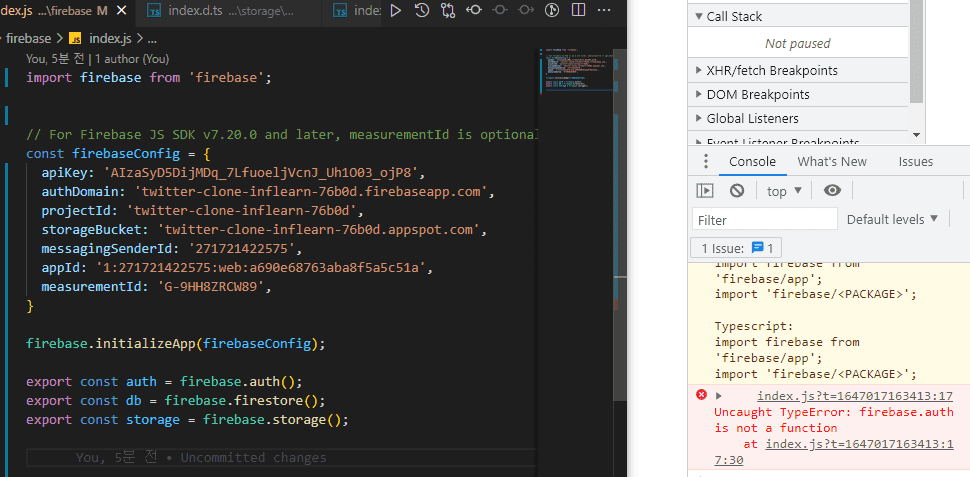Open file history timeline icon in editor toolbar
Screen dimensions: 970x477
pyautogui.click(x=422, y=10)
